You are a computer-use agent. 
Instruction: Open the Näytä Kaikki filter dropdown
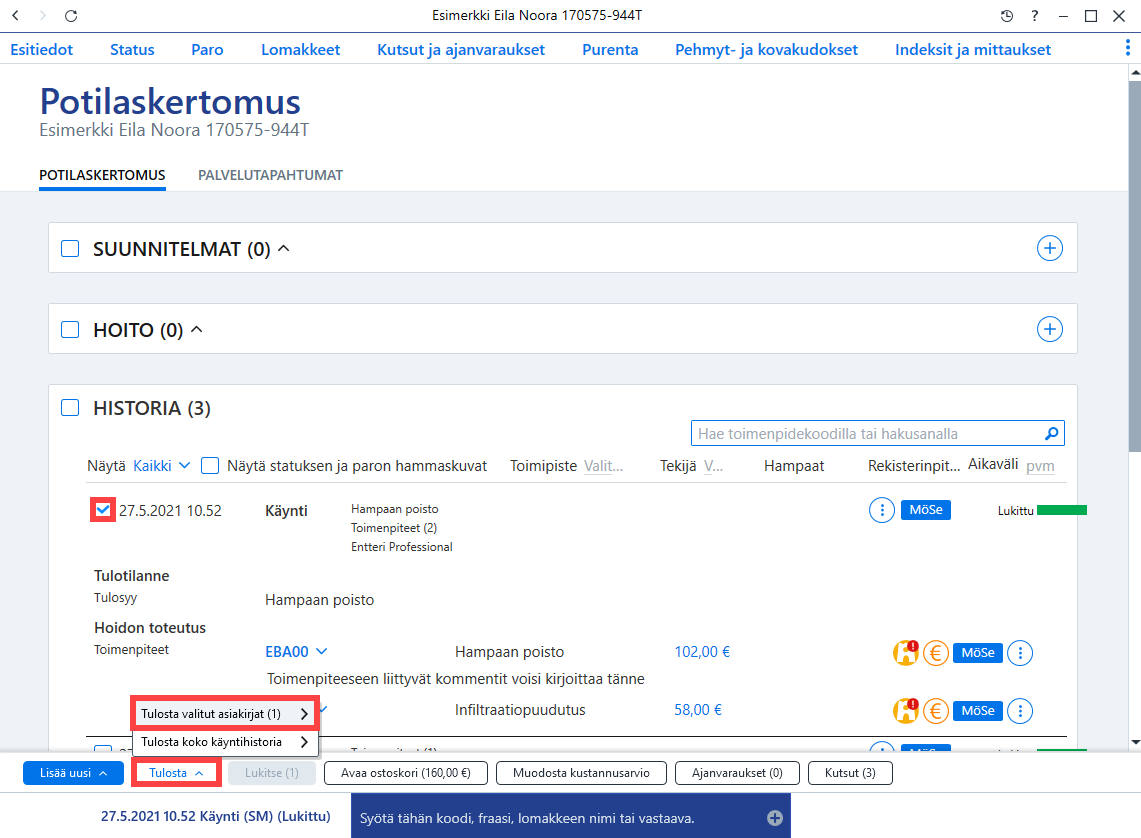[161, 466]
